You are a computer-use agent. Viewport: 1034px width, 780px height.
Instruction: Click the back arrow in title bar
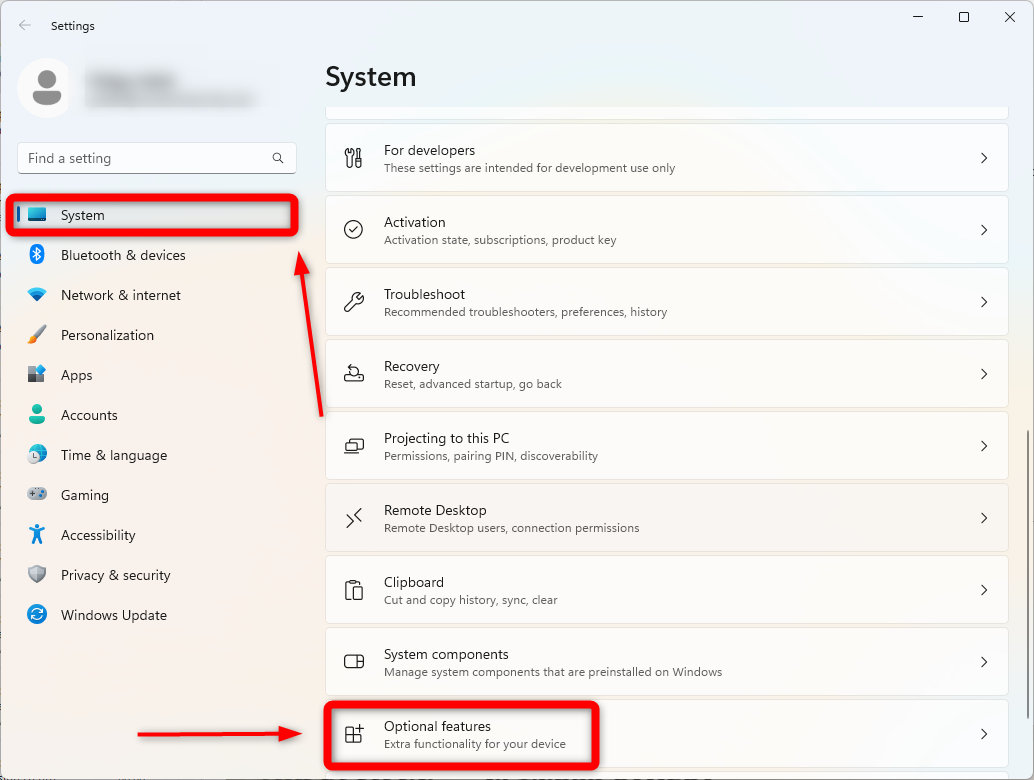25,25
